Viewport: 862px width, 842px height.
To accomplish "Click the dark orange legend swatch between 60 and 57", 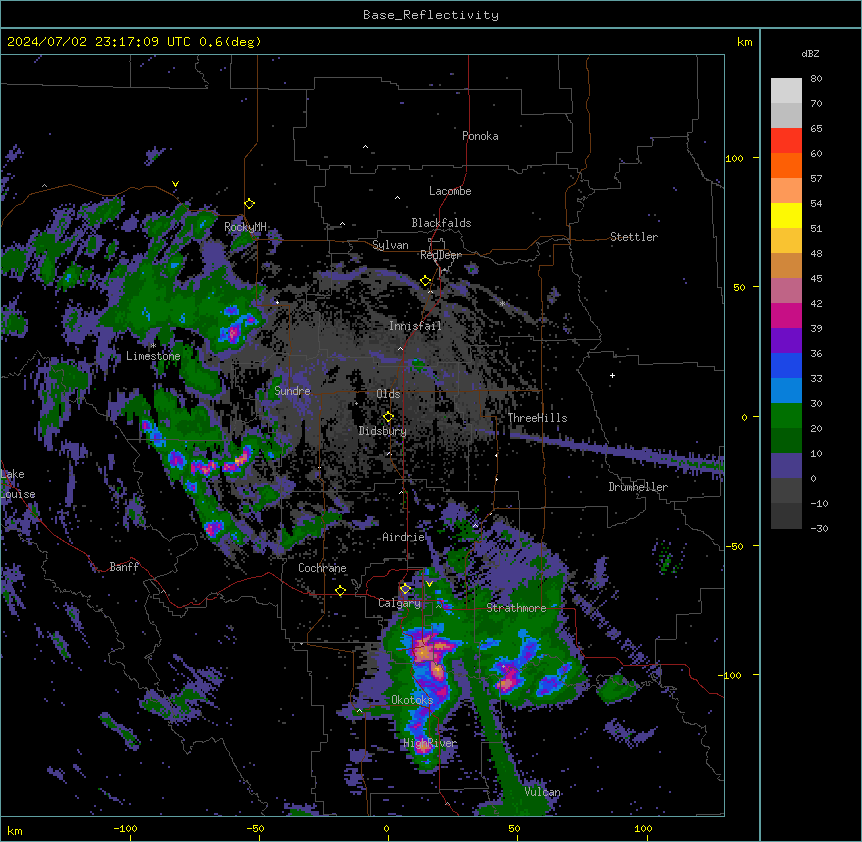I will 786,165.
